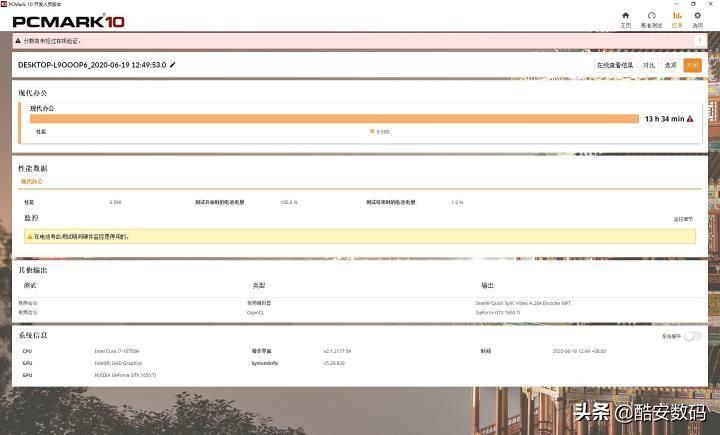Restore down the PCMark 10 window
Image resolution: width=720 pixels, height=435 pixels.
click(x=693, y=4)
